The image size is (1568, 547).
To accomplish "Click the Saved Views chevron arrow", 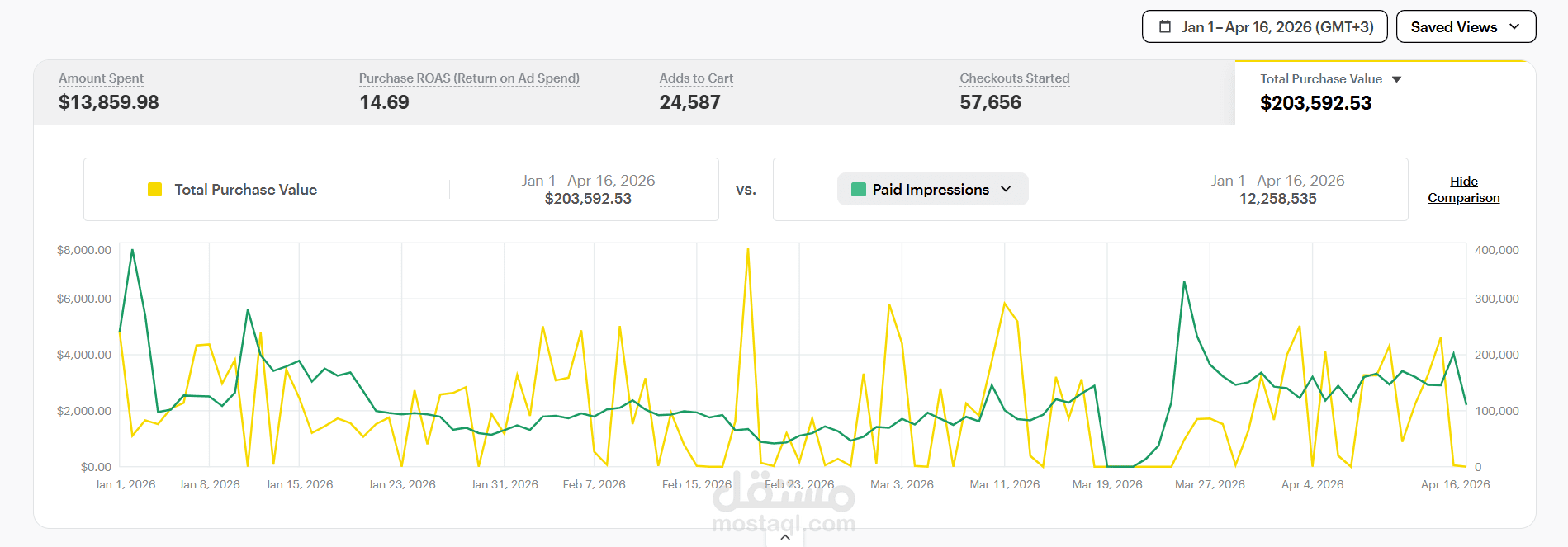I will (x=1514, y=26).
